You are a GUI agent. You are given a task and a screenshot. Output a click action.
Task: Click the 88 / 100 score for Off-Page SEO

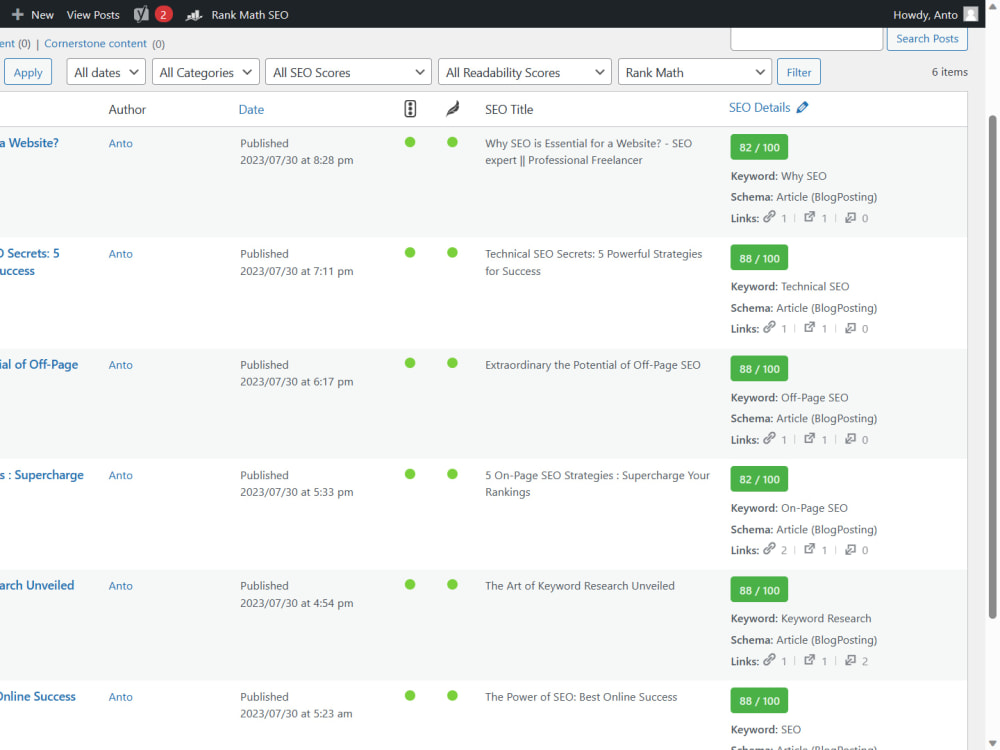pos(759,369)
